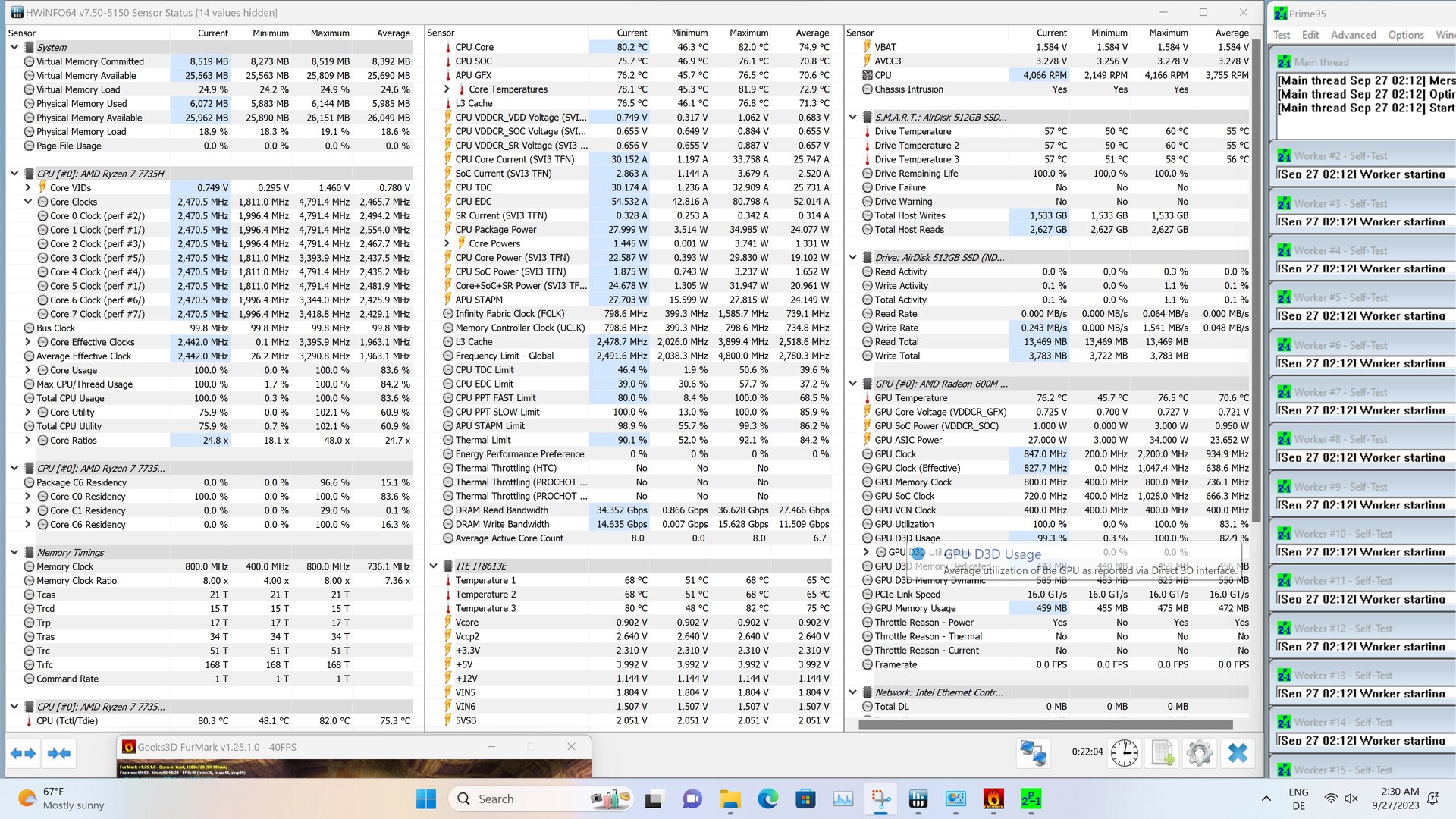Select the Thermal Throttling (HTC) row
The width and height of the screenshot is (1456, 819).
[635, 468]
